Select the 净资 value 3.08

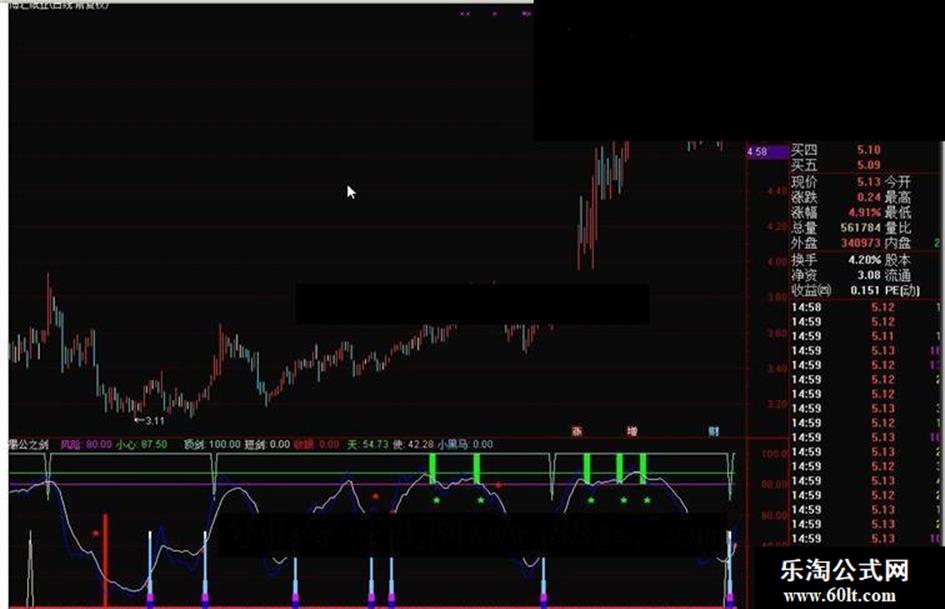[x=868, y=275]
